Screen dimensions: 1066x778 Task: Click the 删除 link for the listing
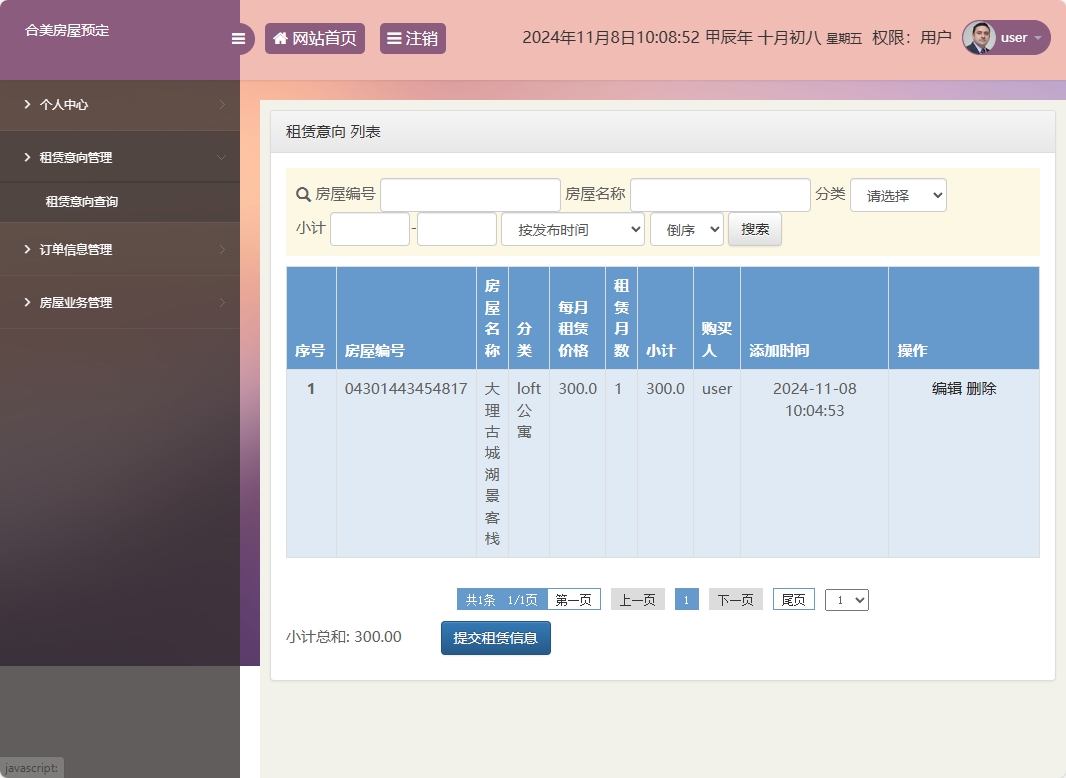(x=983, y=388)
